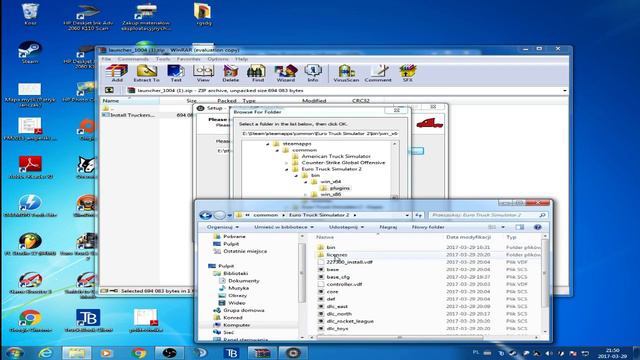Viewport: 640px width, 360px height.
Task: Click the VirusScan icon in WinRAR
Action: 346,73
